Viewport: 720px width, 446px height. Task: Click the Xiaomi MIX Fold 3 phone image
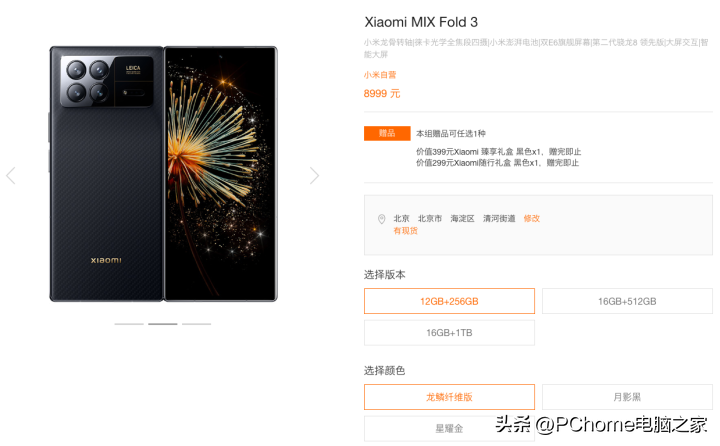163,174
